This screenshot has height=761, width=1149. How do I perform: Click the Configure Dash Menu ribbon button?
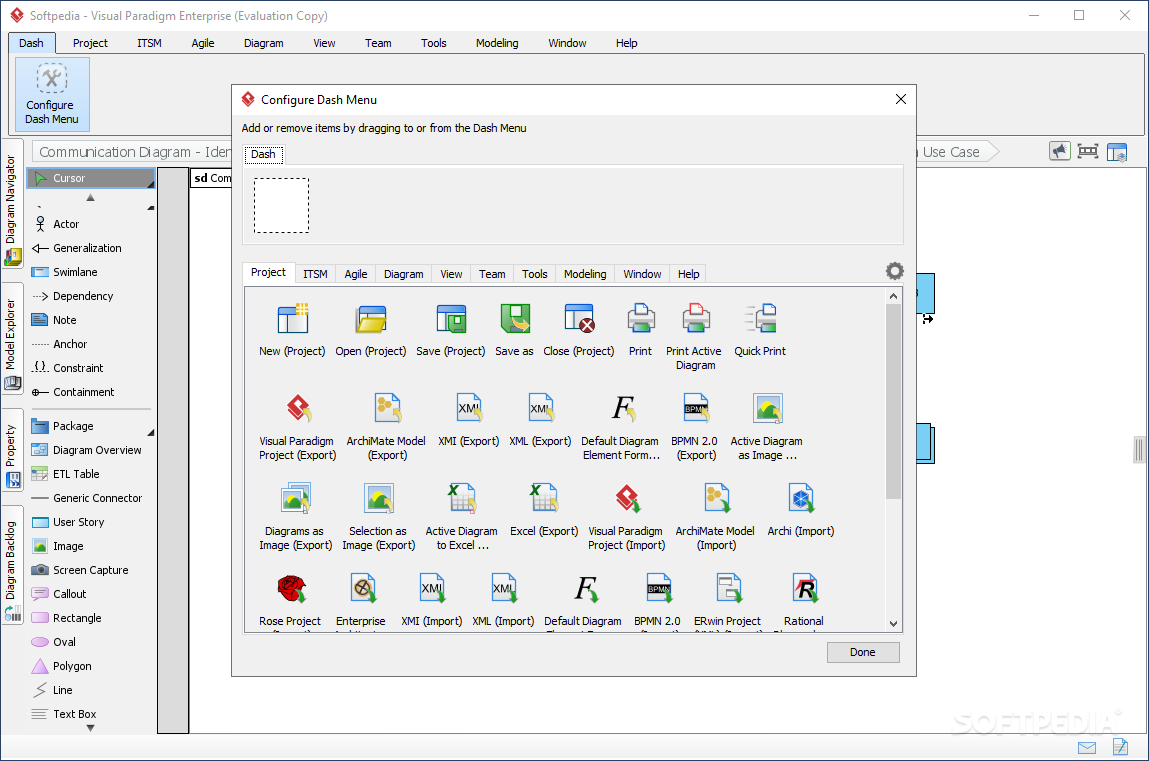[52, 94]
